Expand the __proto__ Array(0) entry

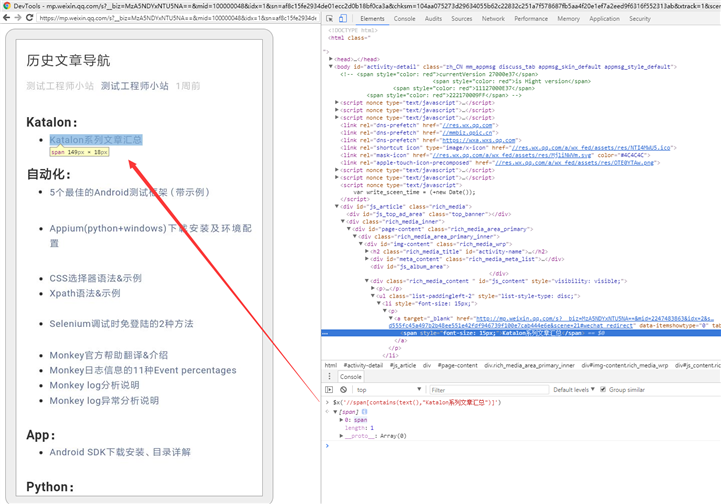click(341, 436)
